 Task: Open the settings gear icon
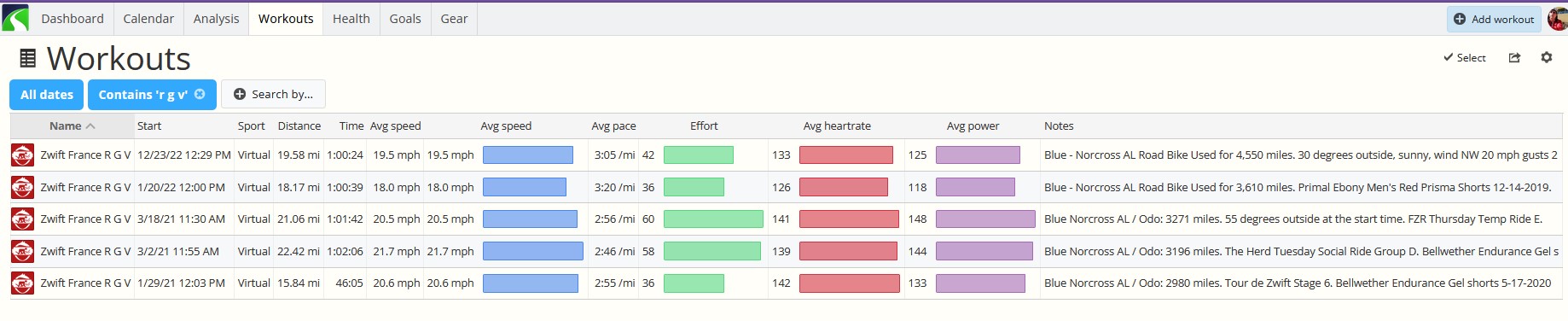(x=1546, y=57)
